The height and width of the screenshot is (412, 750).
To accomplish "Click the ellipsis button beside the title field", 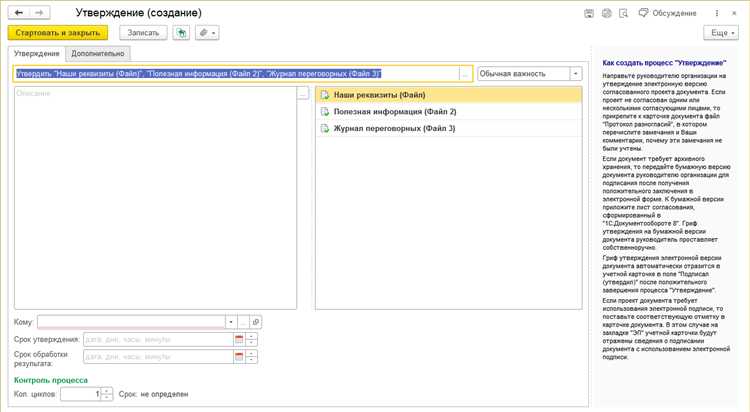I will click(x=465, y=74).
